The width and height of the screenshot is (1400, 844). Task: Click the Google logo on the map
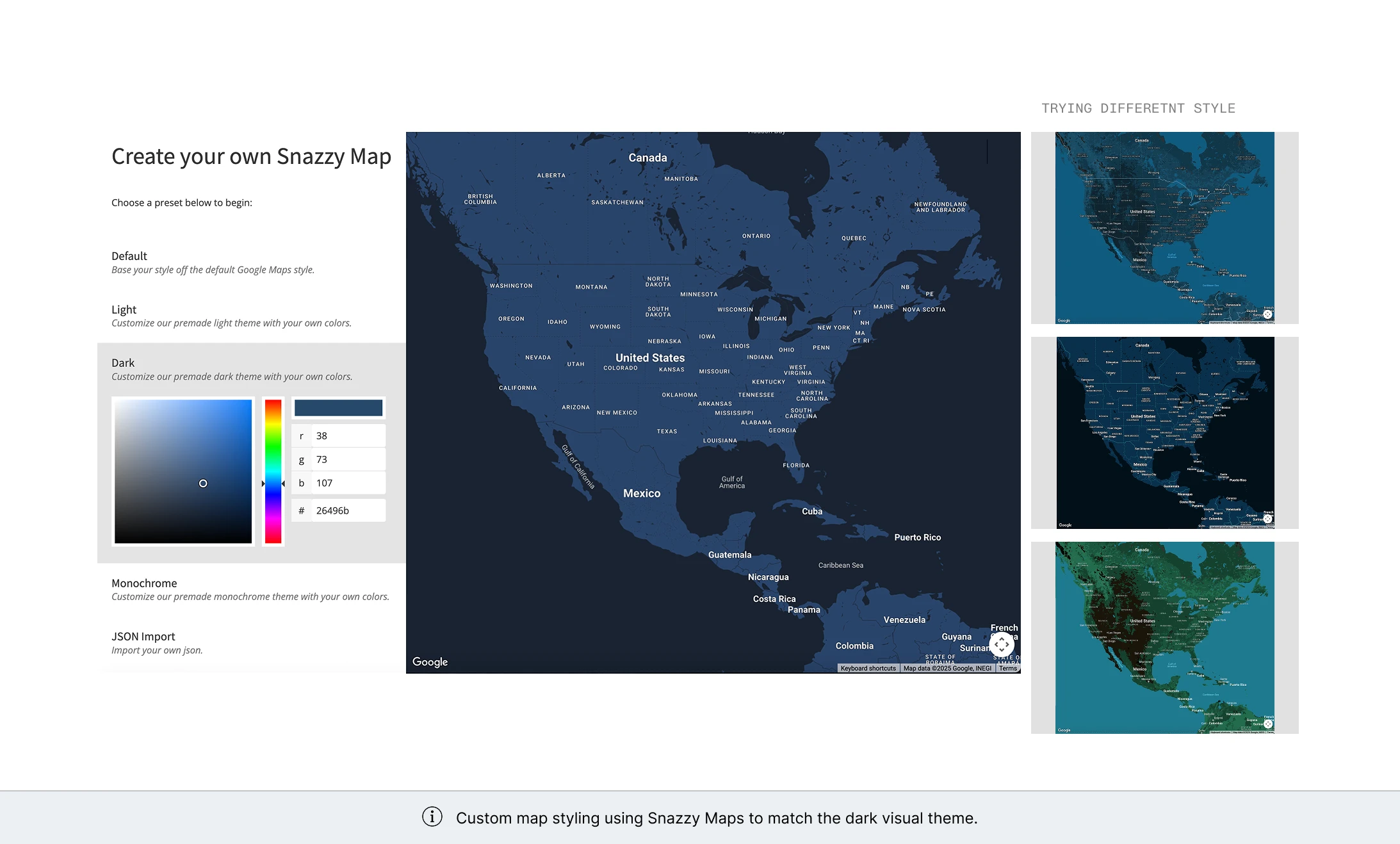point(430,661)
